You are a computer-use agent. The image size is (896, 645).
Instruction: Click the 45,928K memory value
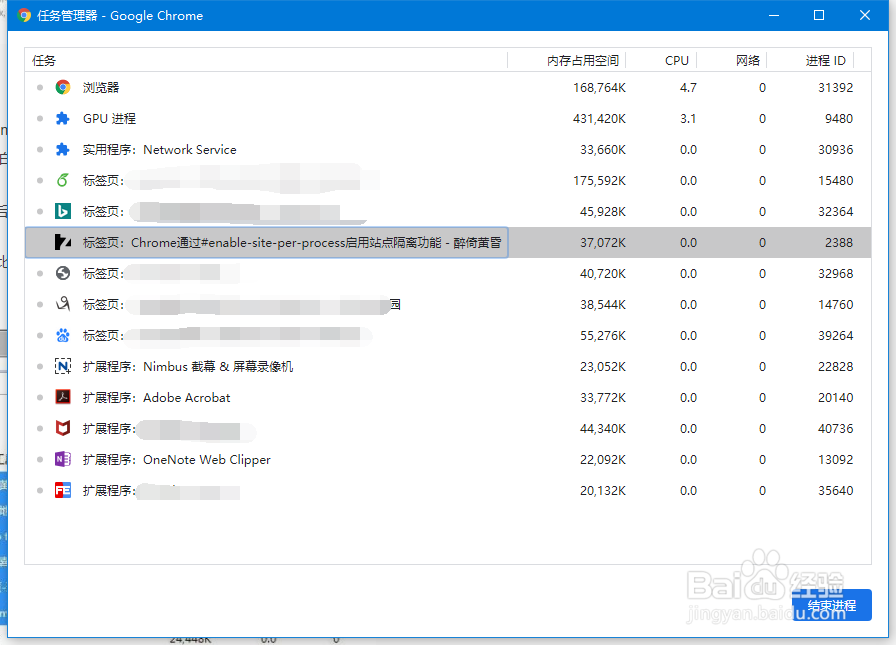coord(603,212)
